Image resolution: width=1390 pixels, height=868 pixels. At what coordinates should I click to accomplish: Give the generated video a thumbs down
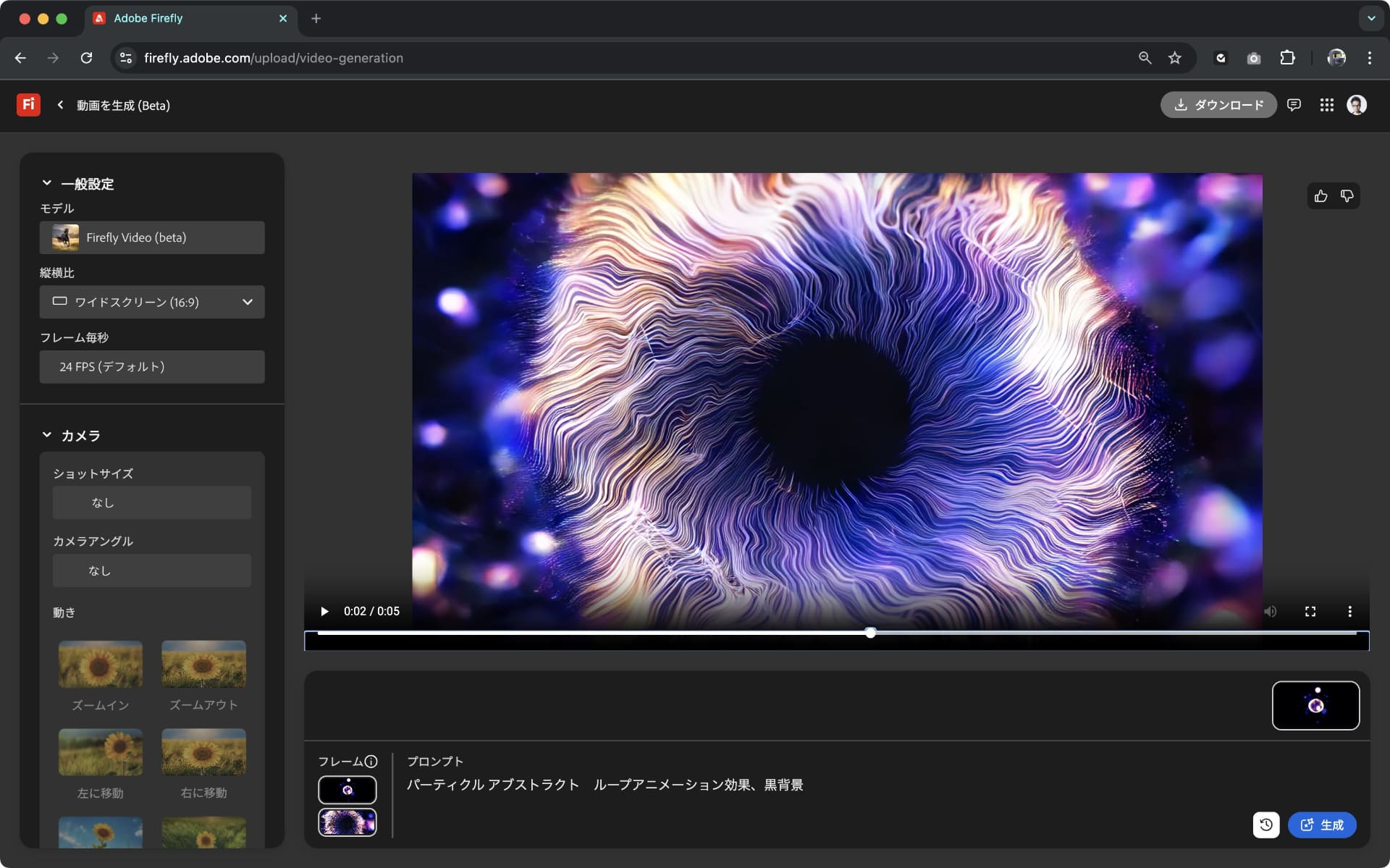[x=1347, y=195]
